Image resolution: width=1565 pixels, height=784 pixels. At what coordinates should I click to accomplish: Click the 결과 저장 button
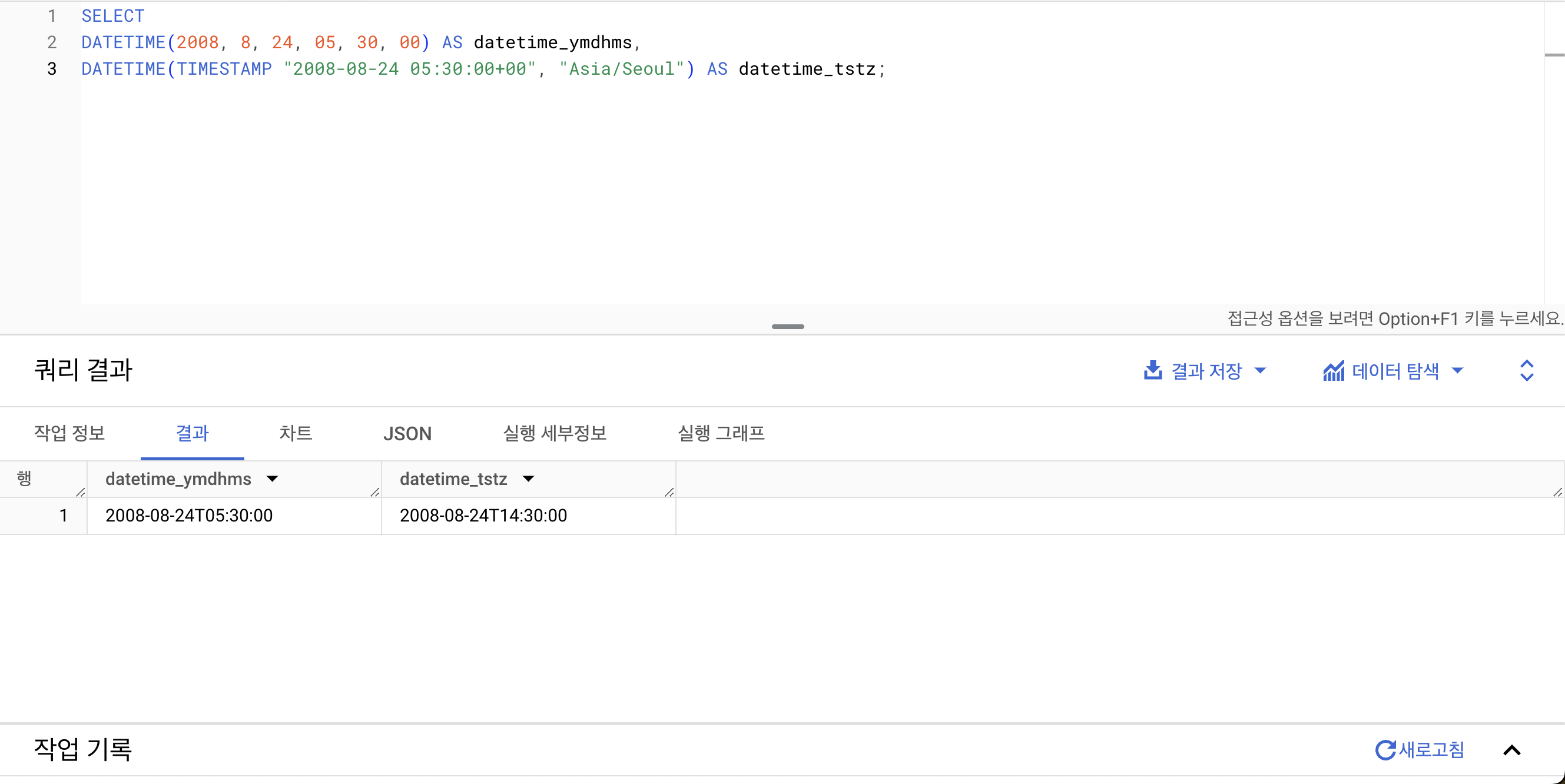tap(1206, 370)
